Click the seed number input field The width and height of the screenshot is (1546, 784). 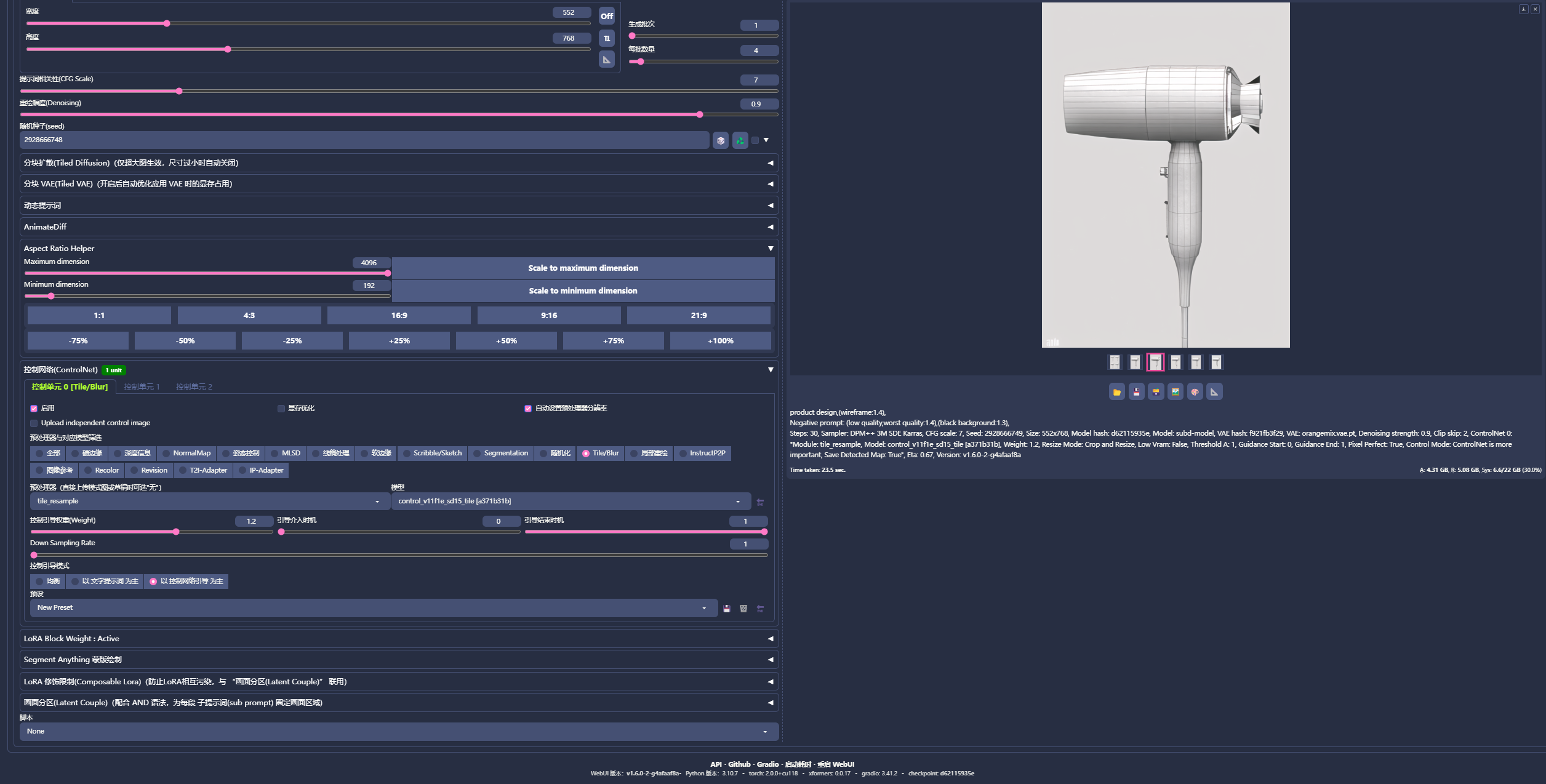363,140
